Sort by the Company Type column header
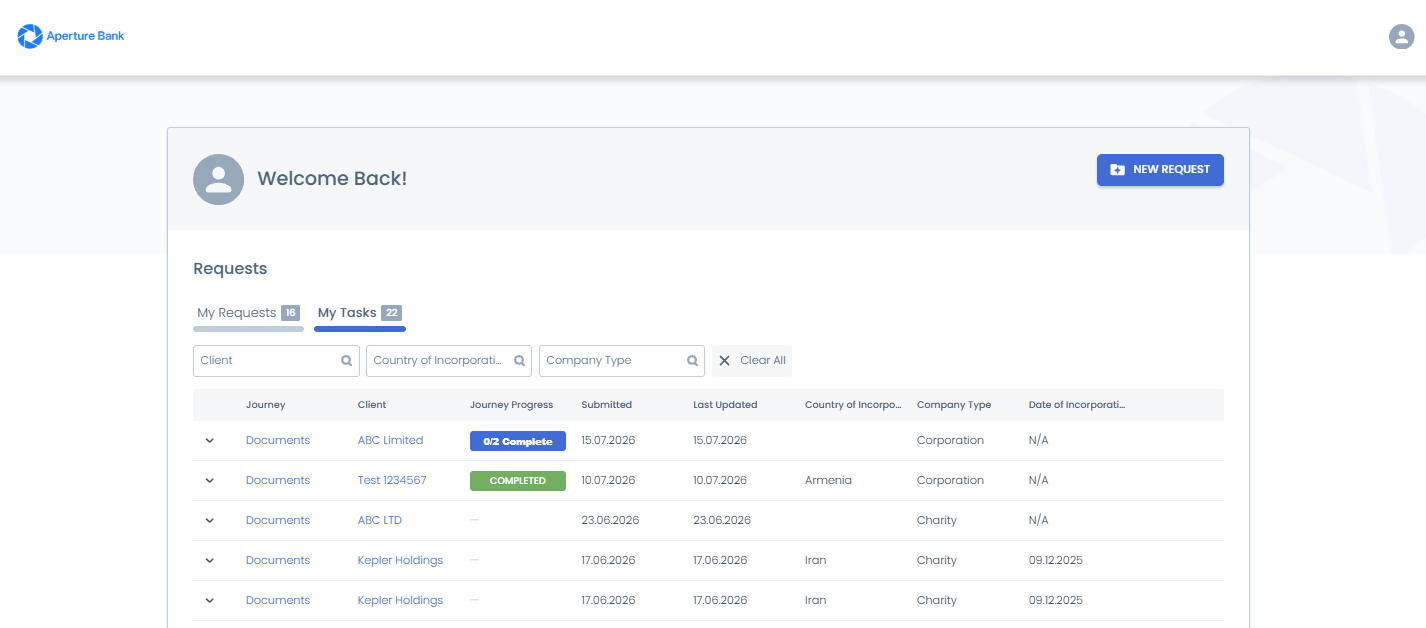The height and width of the screenshot is (628, 1426). click(x=954, y=405)
